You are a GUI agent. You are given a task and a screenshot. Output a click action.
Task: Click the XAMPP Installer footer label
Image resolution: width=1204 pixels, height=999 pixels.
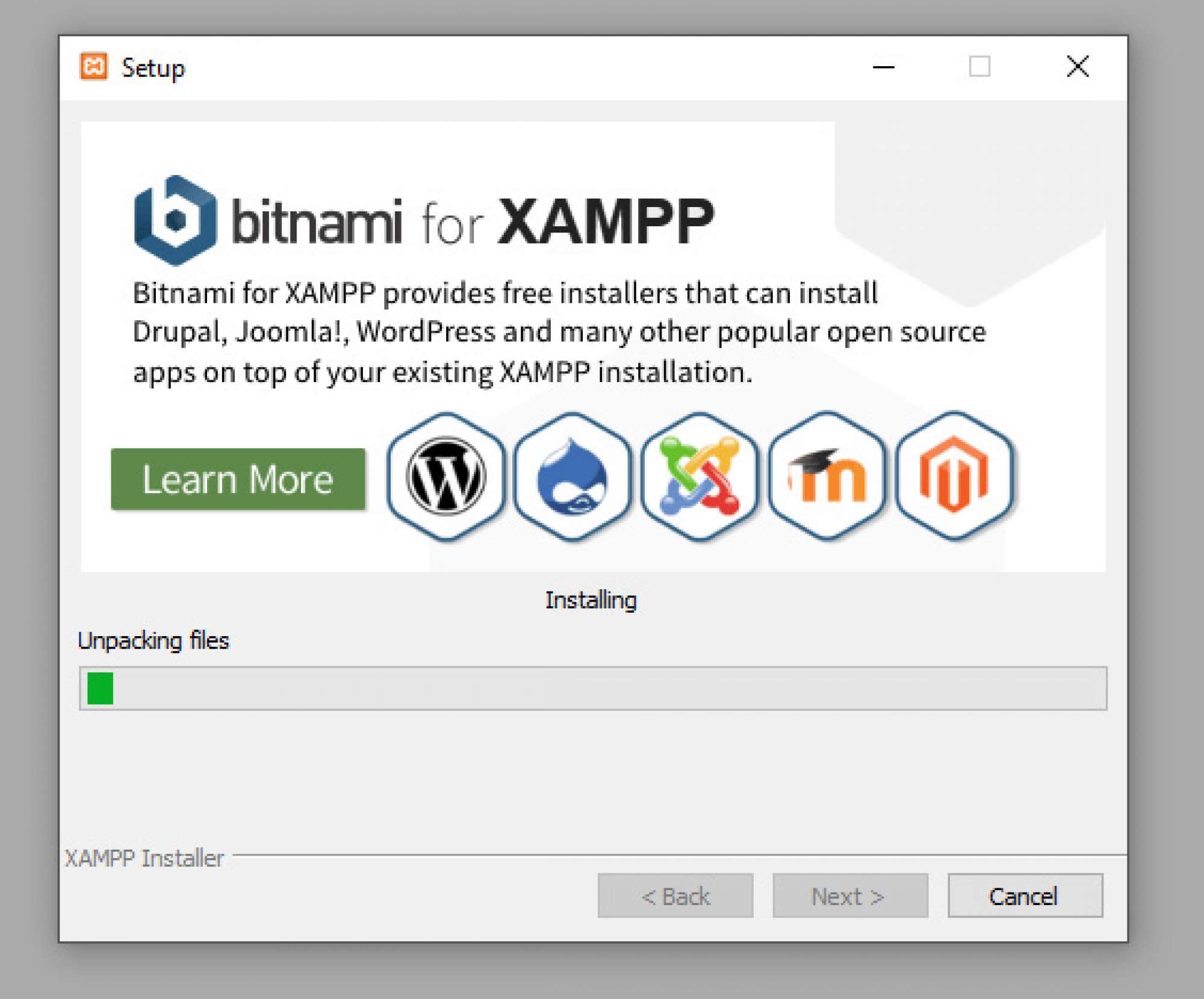[x=144, y=858]
